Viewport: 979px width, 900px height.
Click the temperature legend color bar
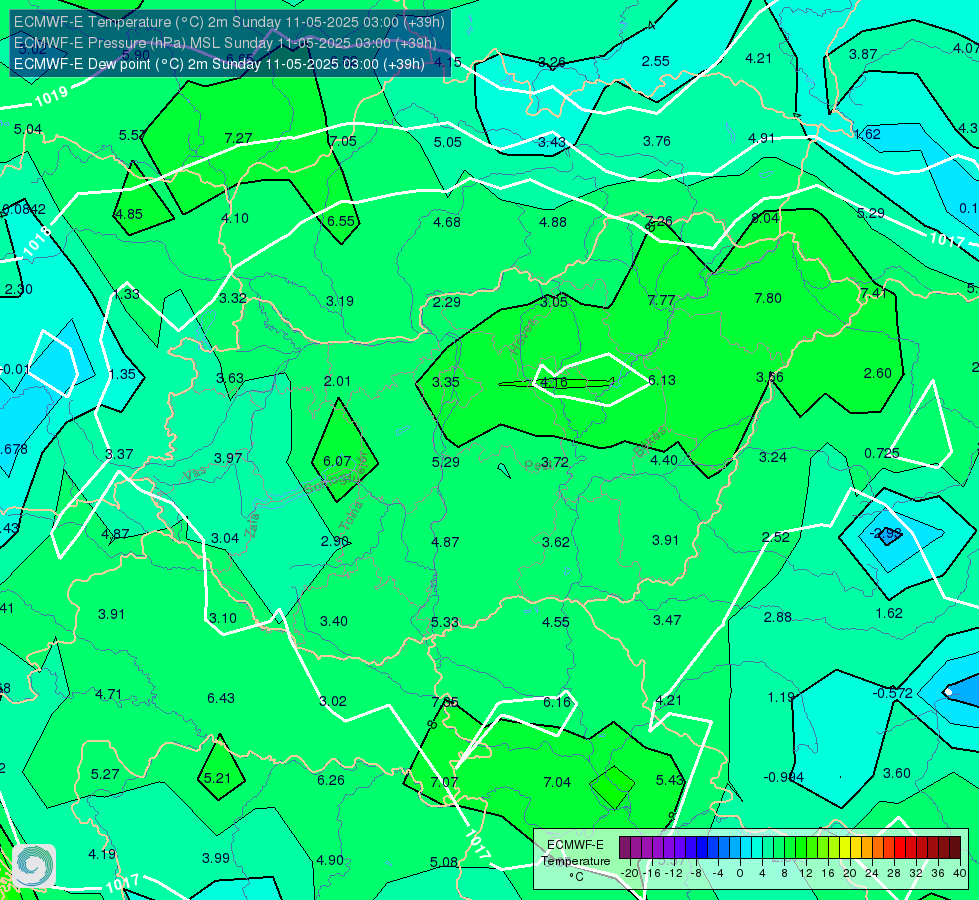click(790, 848)
